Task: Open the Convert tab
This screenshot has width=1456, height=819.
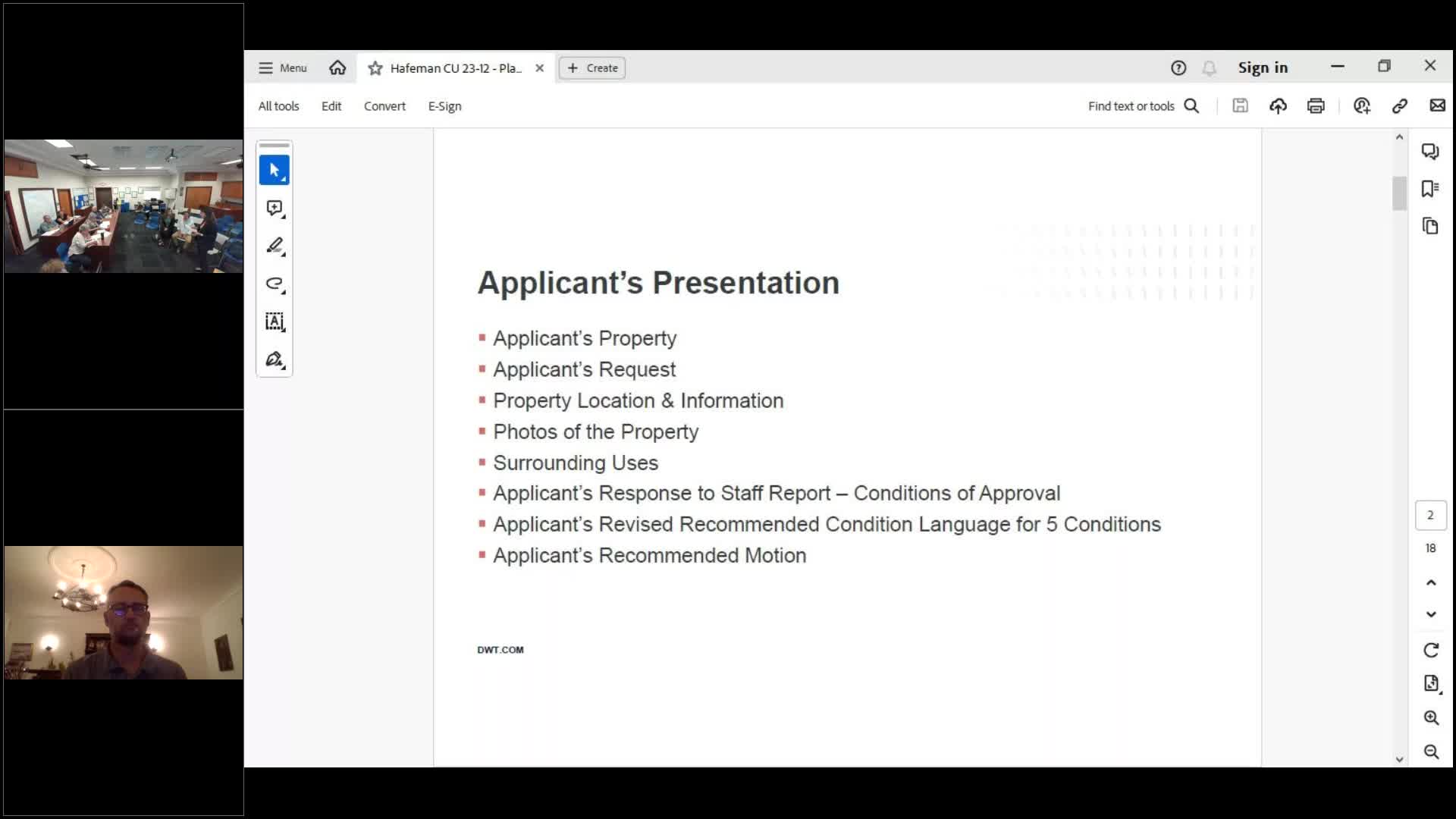Action: [x=384, y=106]
